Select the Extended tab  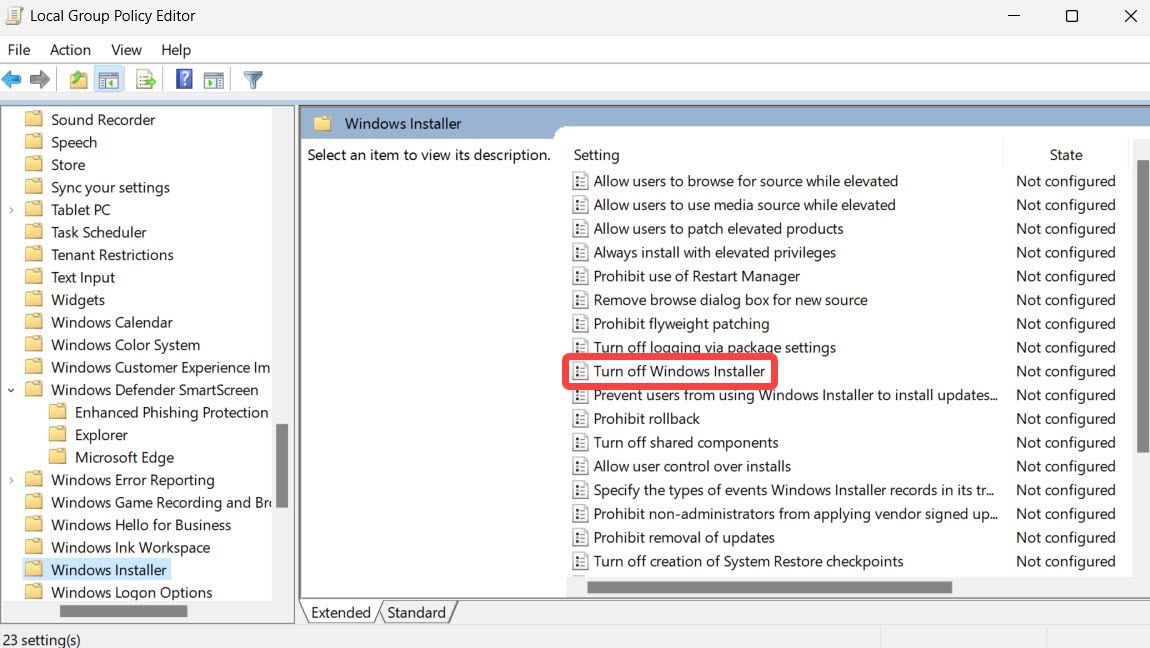tap(340, 612)
